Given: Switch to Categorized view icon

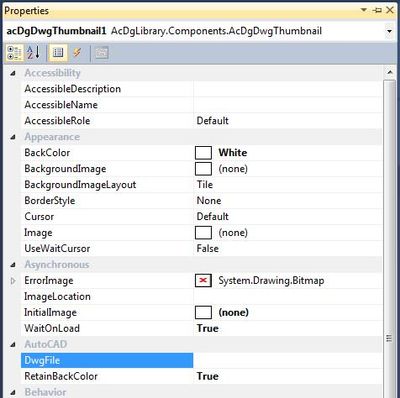Looking at the screenshot, I should point(14,53).
